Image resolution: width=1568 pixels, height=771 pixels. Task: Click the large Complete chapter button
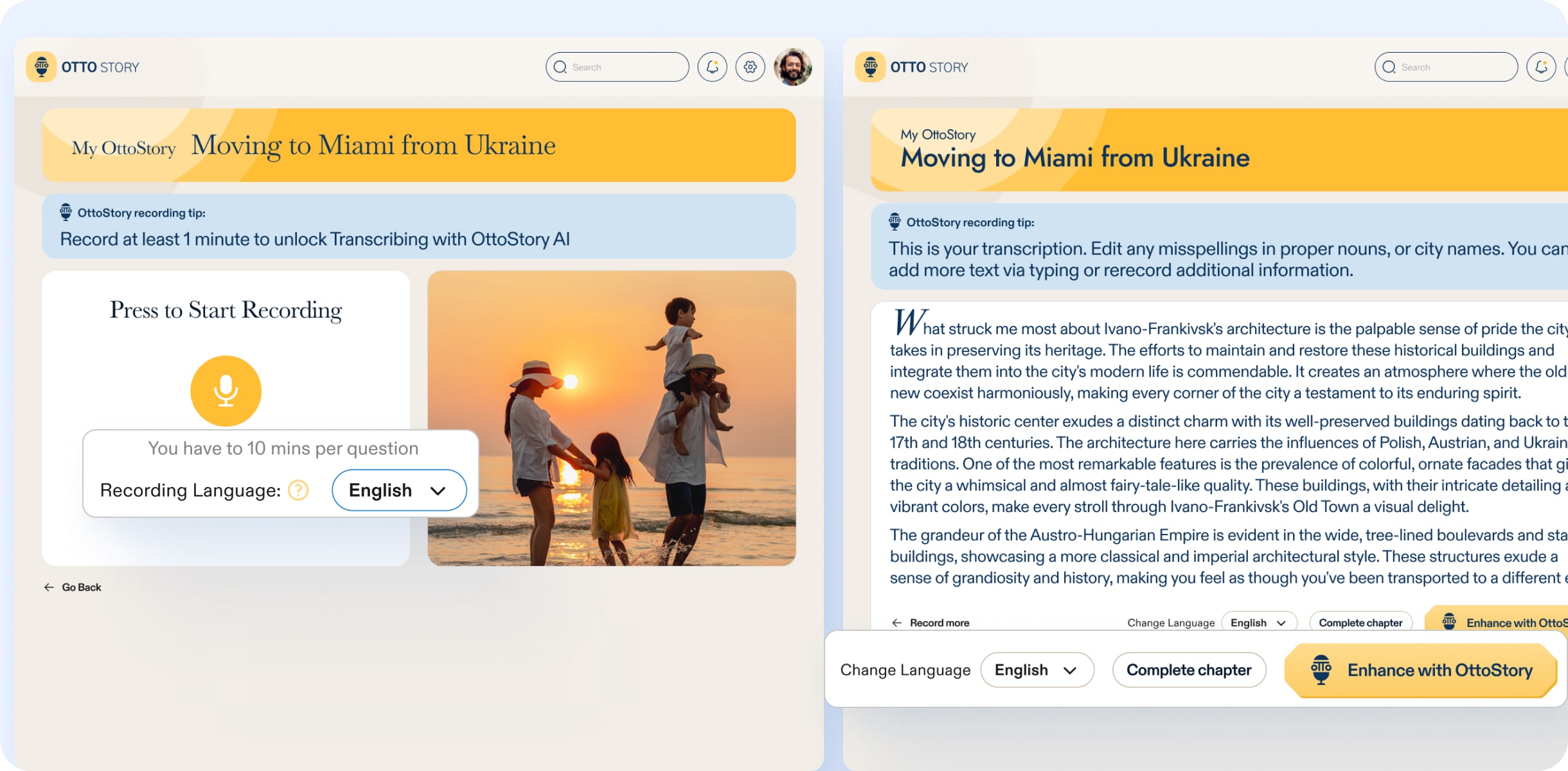click(1189, 670)
